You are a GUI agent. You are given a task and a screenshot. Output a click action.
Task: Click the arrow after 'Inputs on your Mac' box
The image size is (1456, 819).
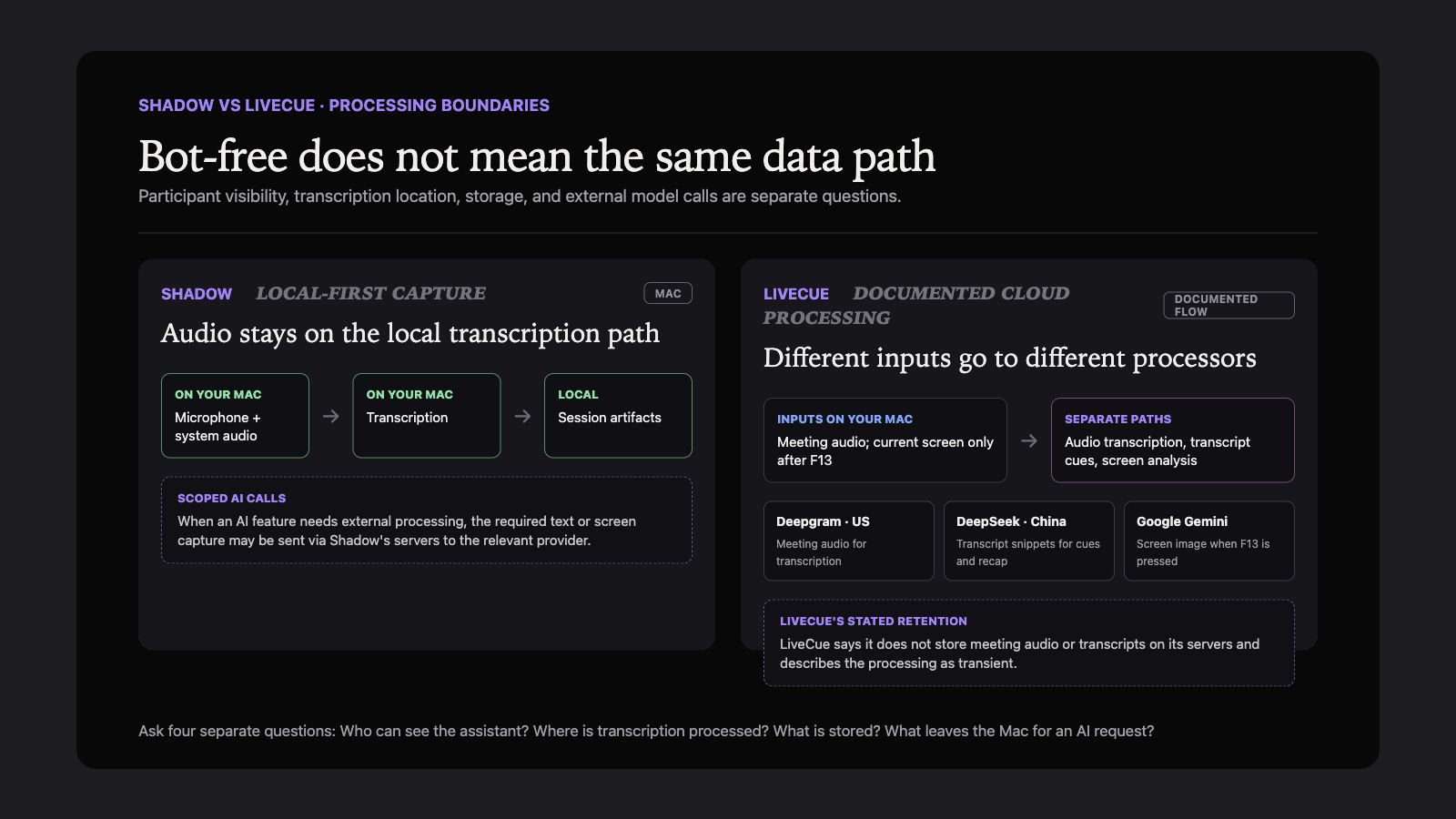1029,440
